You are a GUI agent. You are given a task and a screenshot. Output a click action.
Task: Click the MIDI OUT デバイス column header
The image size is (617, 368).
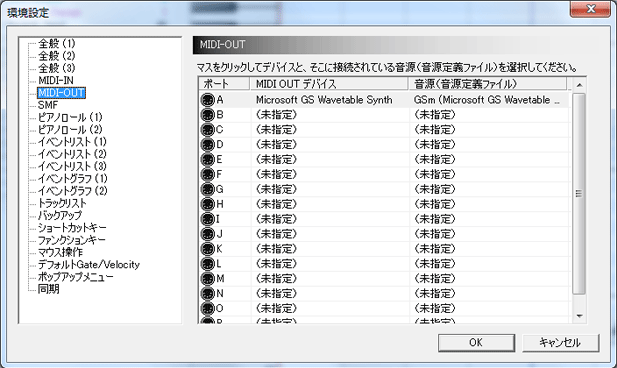coord(329,84)
